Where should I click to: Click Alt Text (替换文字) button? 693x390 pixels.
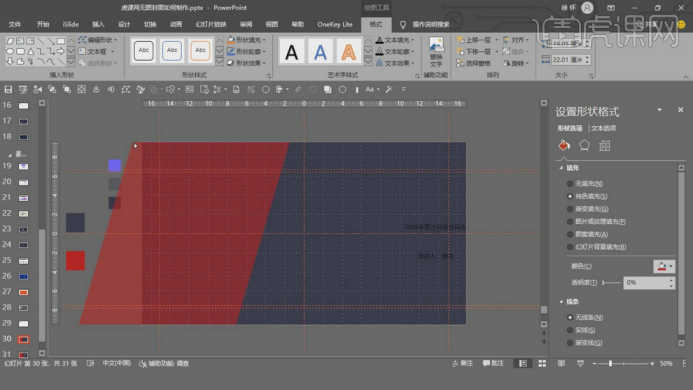point(436,52)
